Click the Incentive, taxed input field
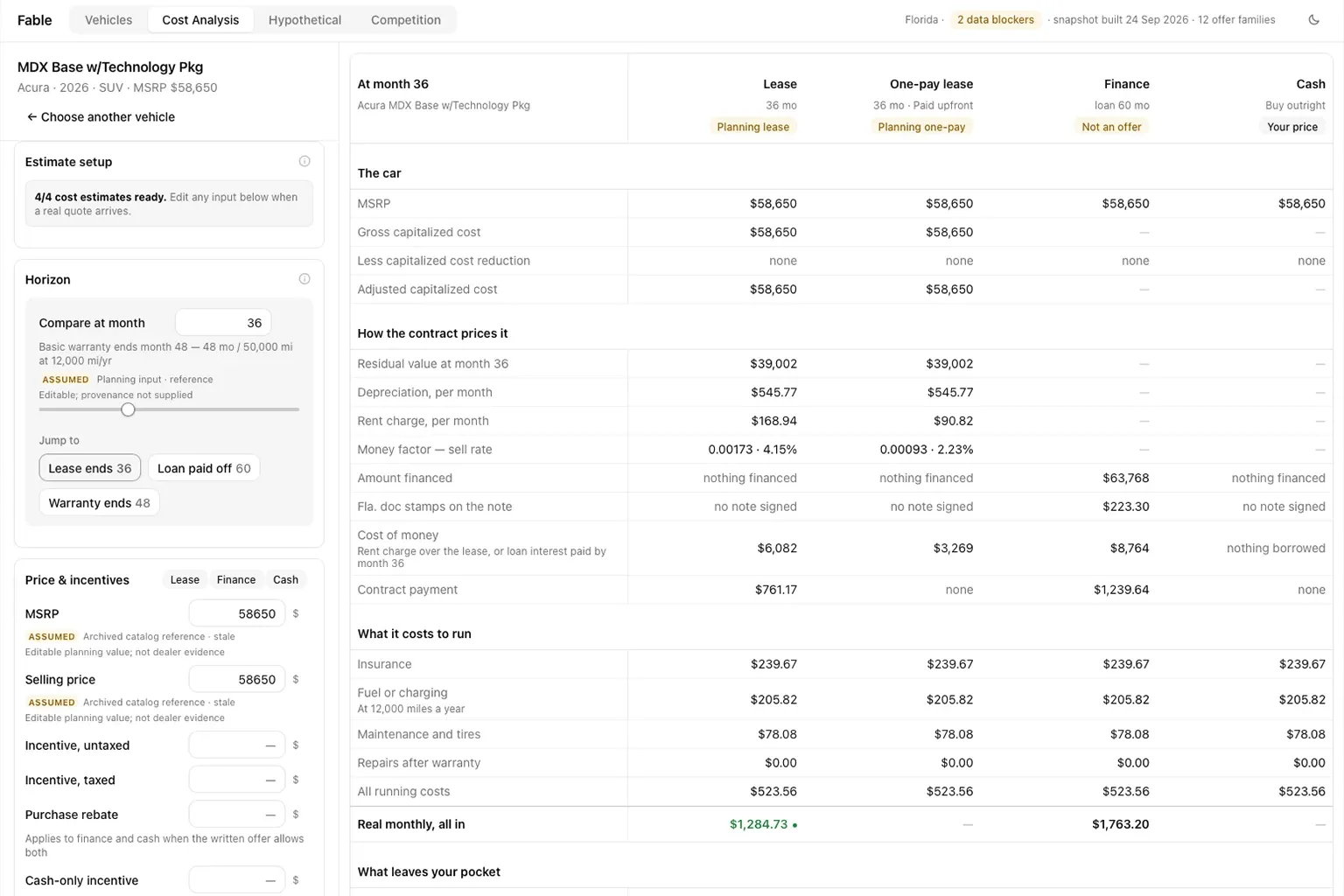The image size is (1344, 896). pos(237,780)
